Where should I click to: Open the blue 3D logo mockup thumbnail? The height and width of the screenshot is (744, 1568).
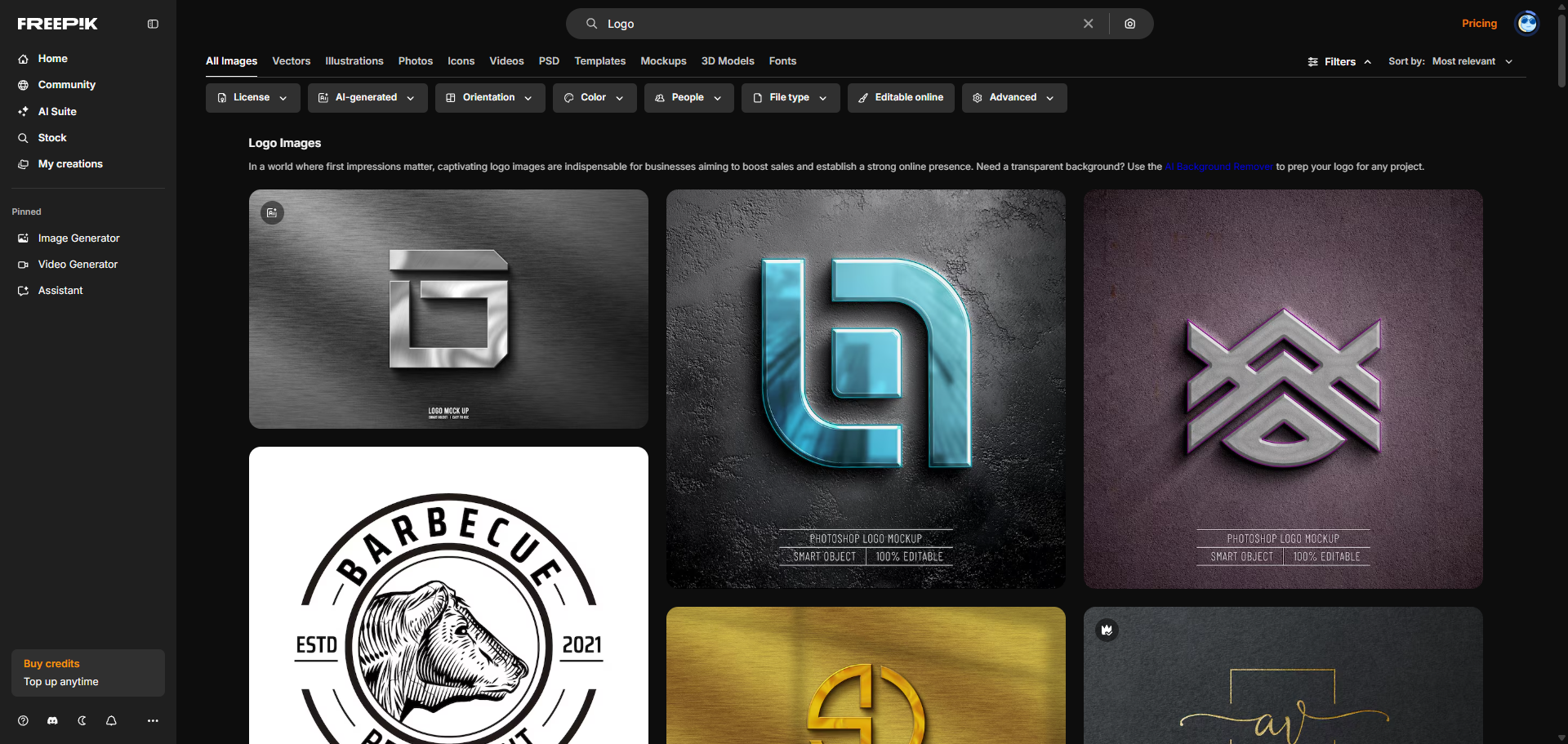coord(866,389)
